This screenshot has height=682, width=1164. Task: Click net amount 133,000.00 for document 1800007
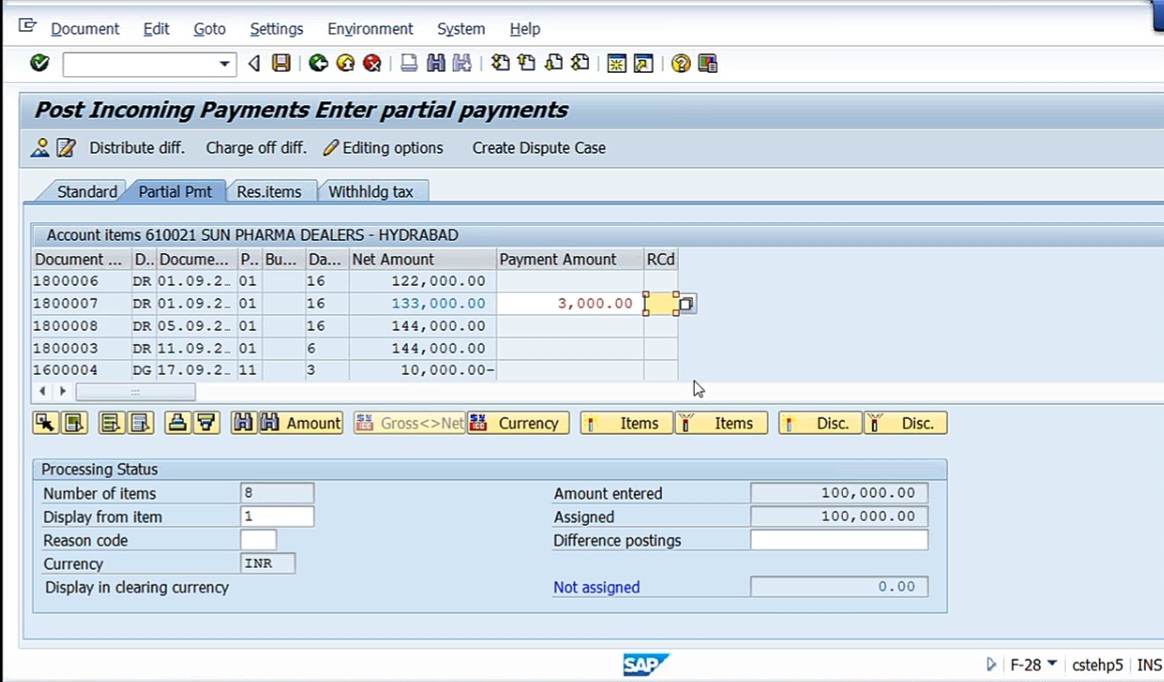click(x=438, y=304)
